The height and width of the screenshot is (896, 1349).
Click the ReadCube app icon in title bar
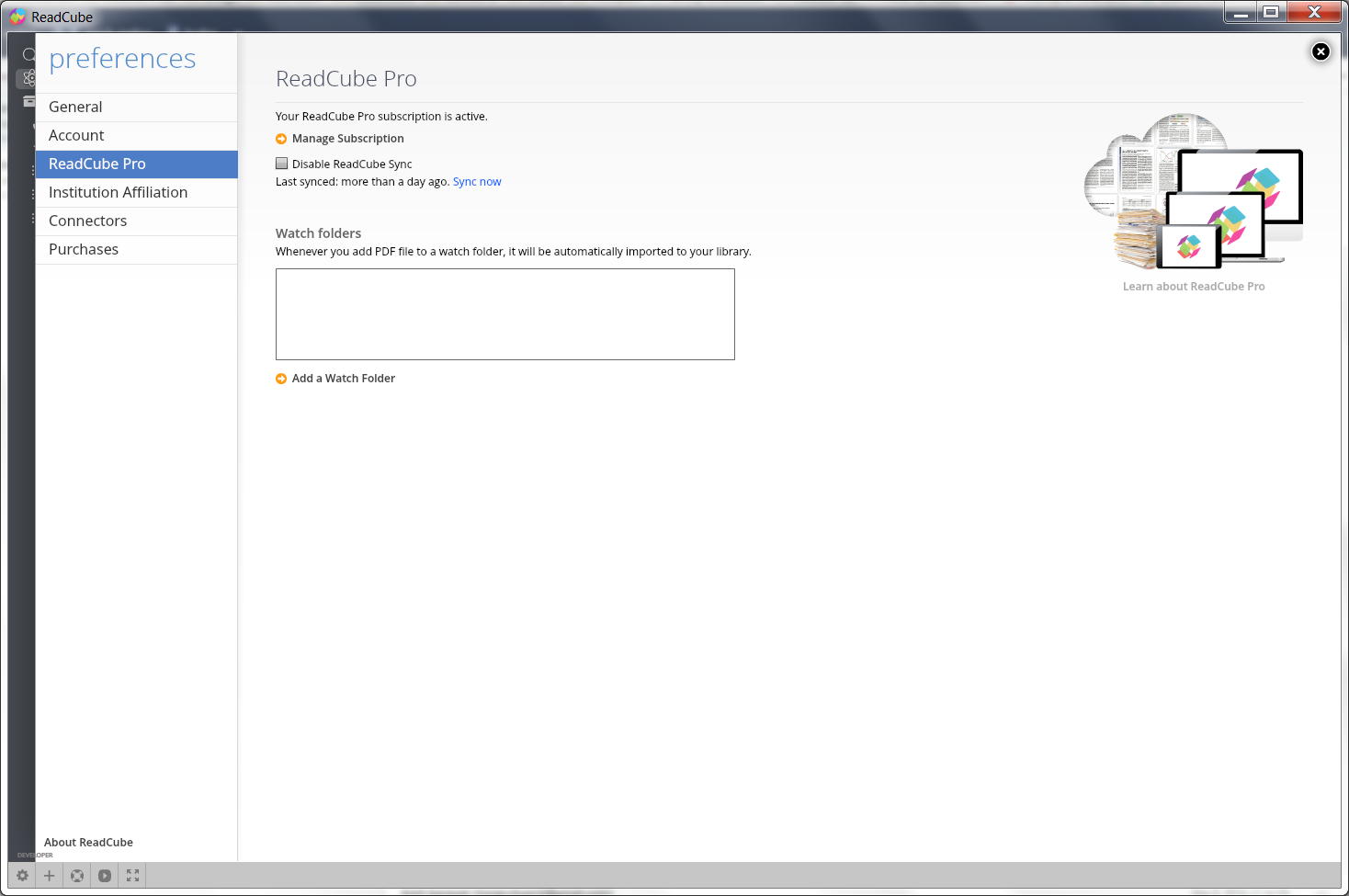pos(17,17)
